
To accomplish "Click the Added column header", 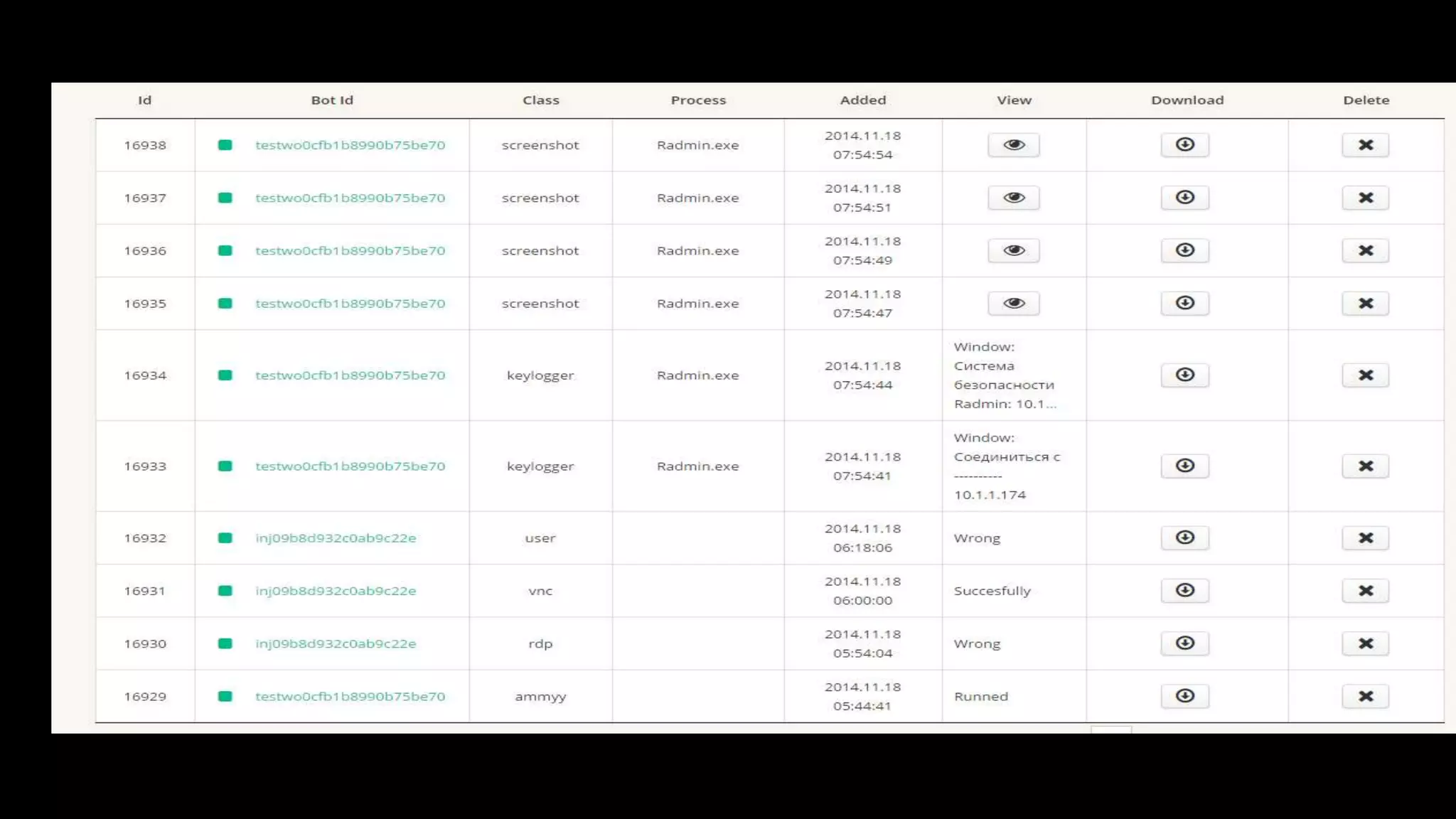I will (862, 100).
